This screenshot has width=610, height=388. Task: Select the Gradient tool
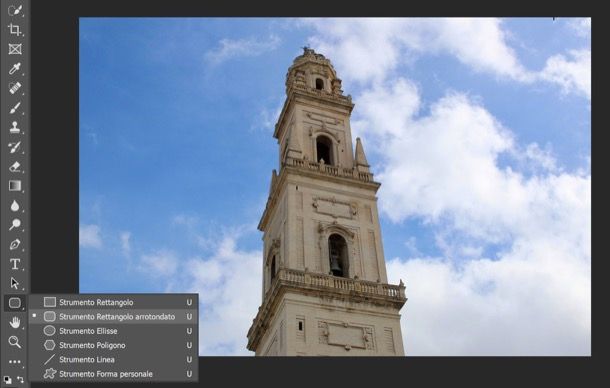[15, 186]
